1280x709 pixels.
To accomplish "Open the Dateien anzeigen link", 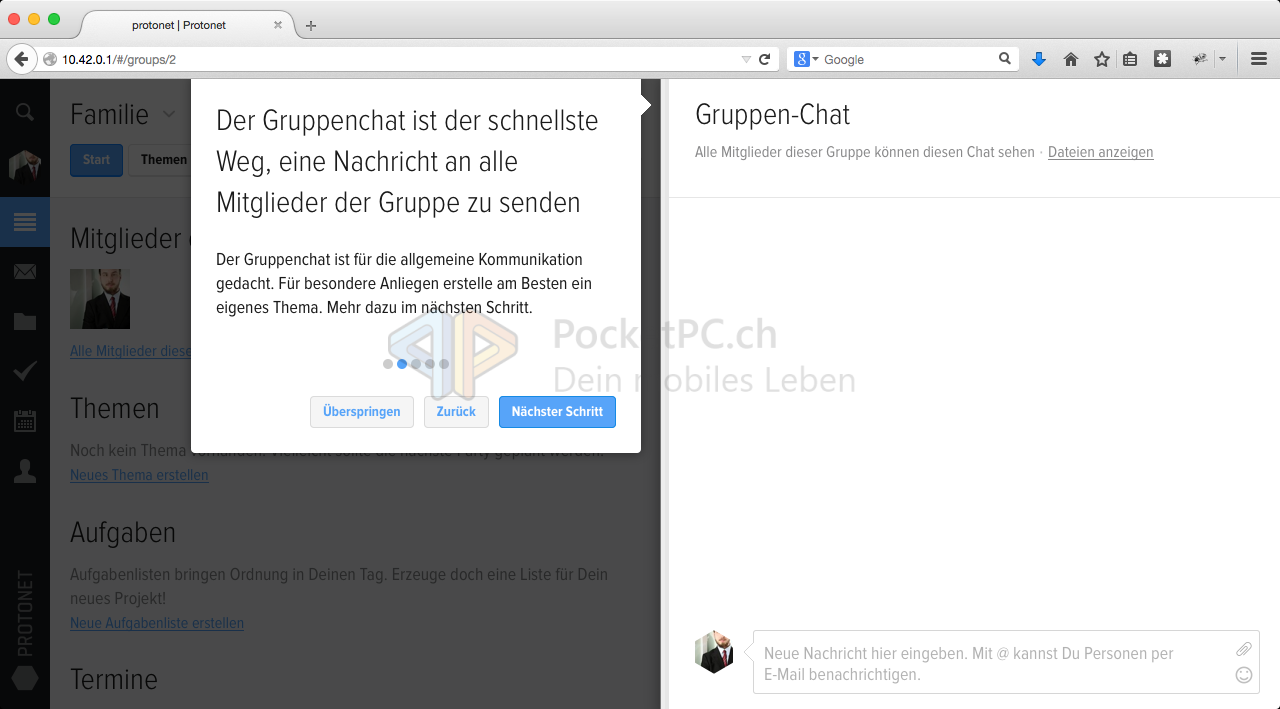I will coord(1100,153).
